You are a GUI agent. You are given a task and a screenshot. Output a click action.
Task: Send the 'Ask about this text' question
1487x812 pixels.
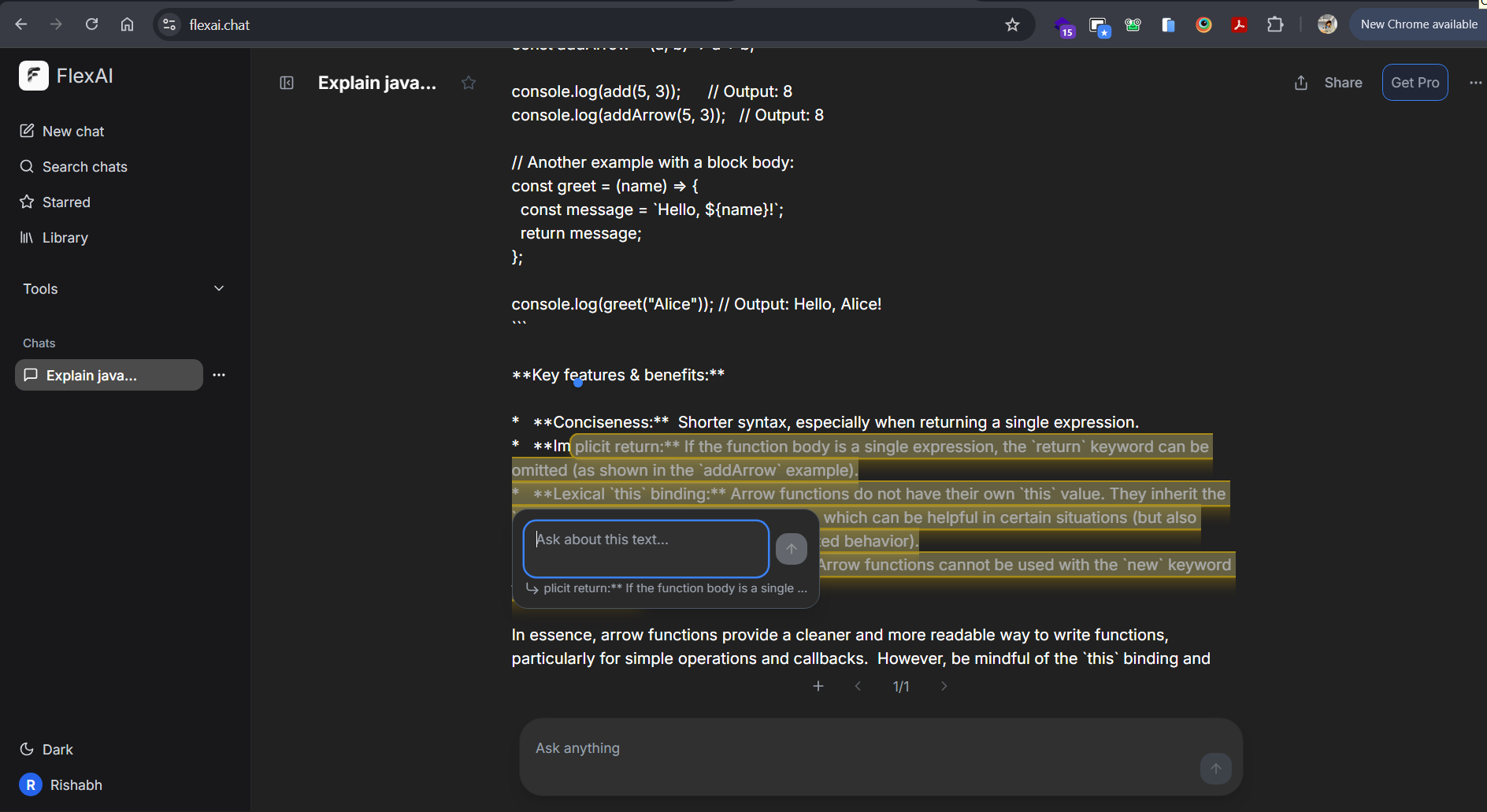pos(791,549)
